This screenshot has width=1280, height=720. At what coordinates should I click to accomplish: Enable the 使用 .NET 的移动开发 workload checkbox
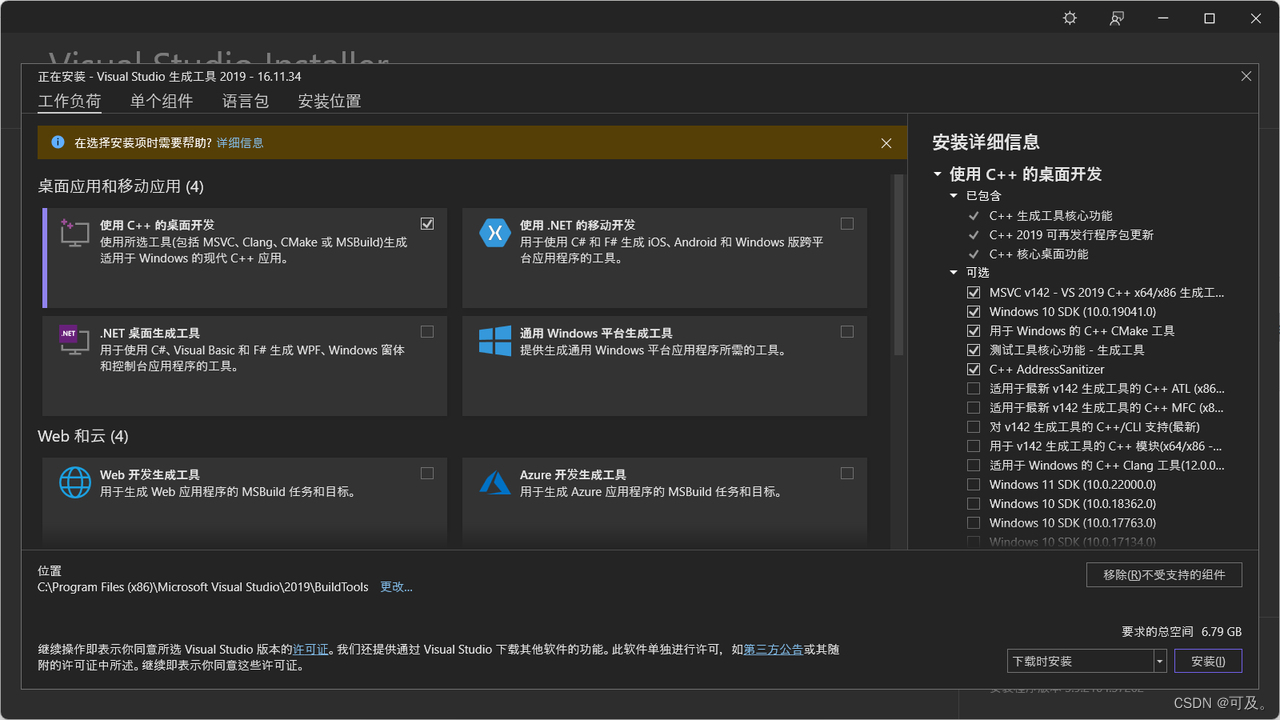pos(847,224)
